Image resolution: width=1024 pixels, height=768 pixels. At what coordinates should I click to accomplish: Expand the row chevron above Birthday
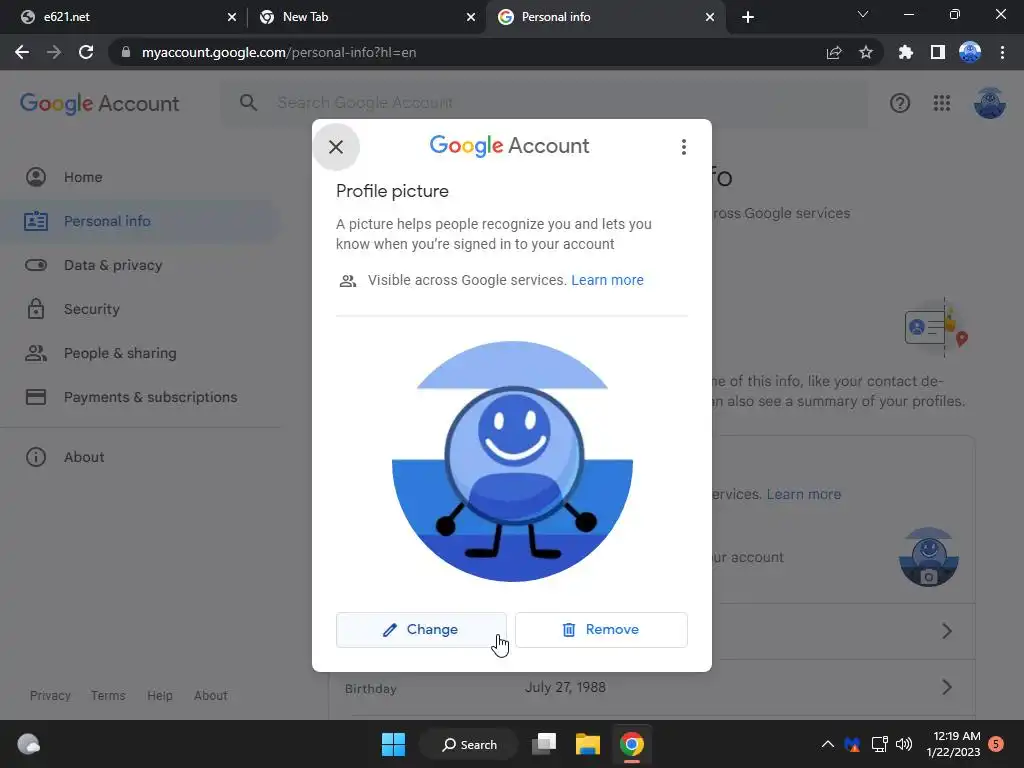(x=947, y=631)
